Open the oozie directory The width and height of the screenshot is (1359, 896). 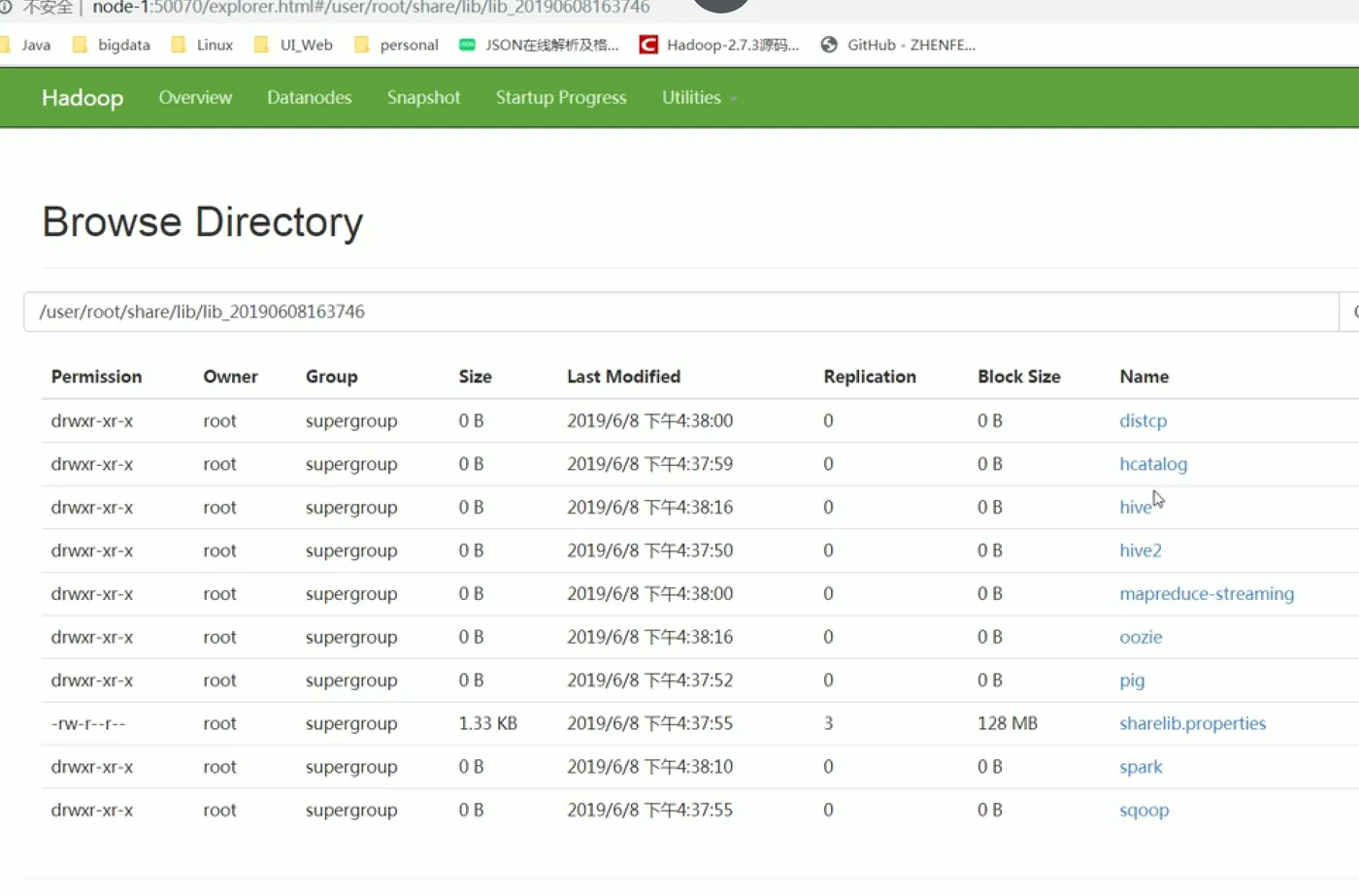click(1141, 637)
